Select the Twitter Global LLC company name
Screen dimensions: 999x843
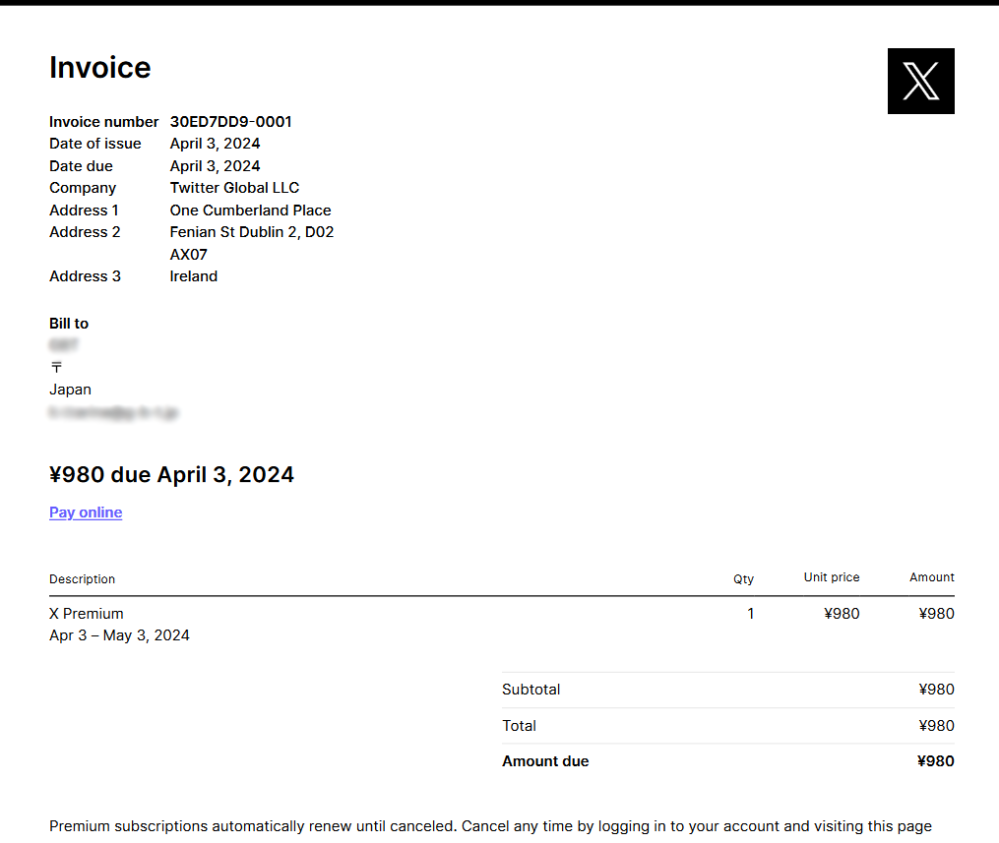point(234,188)
